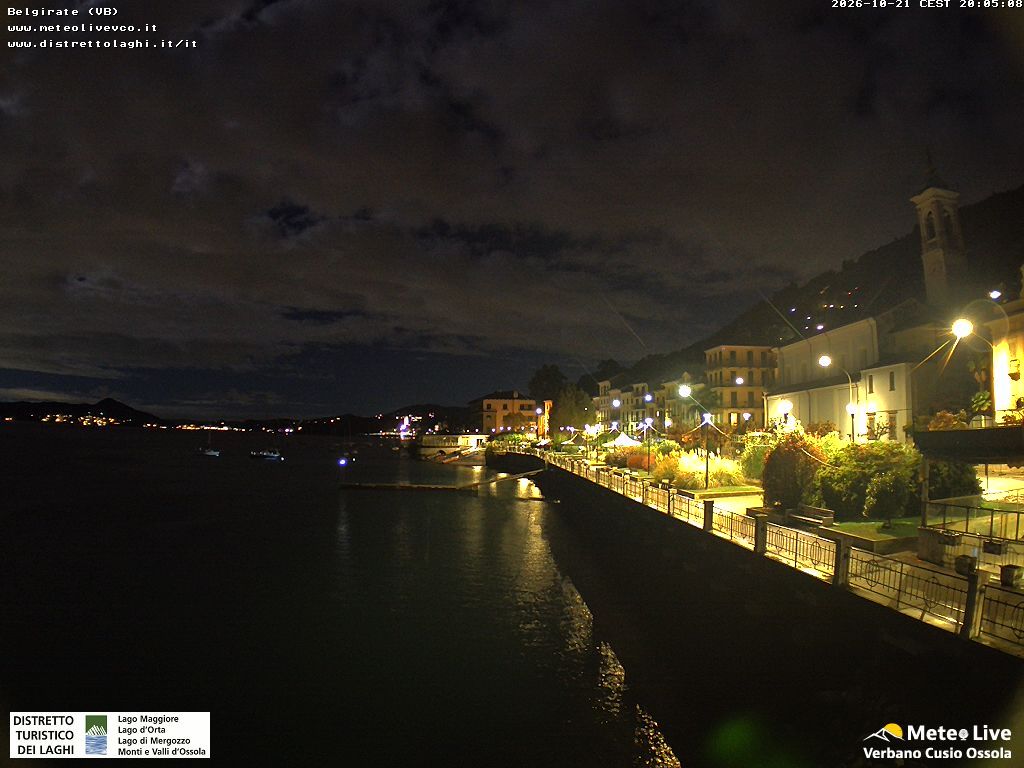Open the www.distrettolaghi.it/it address text
The image size is (1024, 768).
[x=103, y=44]
